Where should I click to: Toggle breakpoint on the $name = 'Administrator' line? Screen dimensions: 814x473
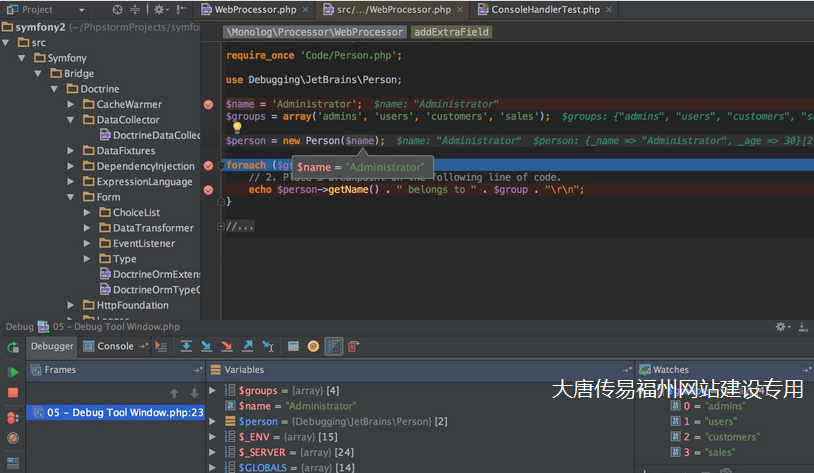point(208,104)
